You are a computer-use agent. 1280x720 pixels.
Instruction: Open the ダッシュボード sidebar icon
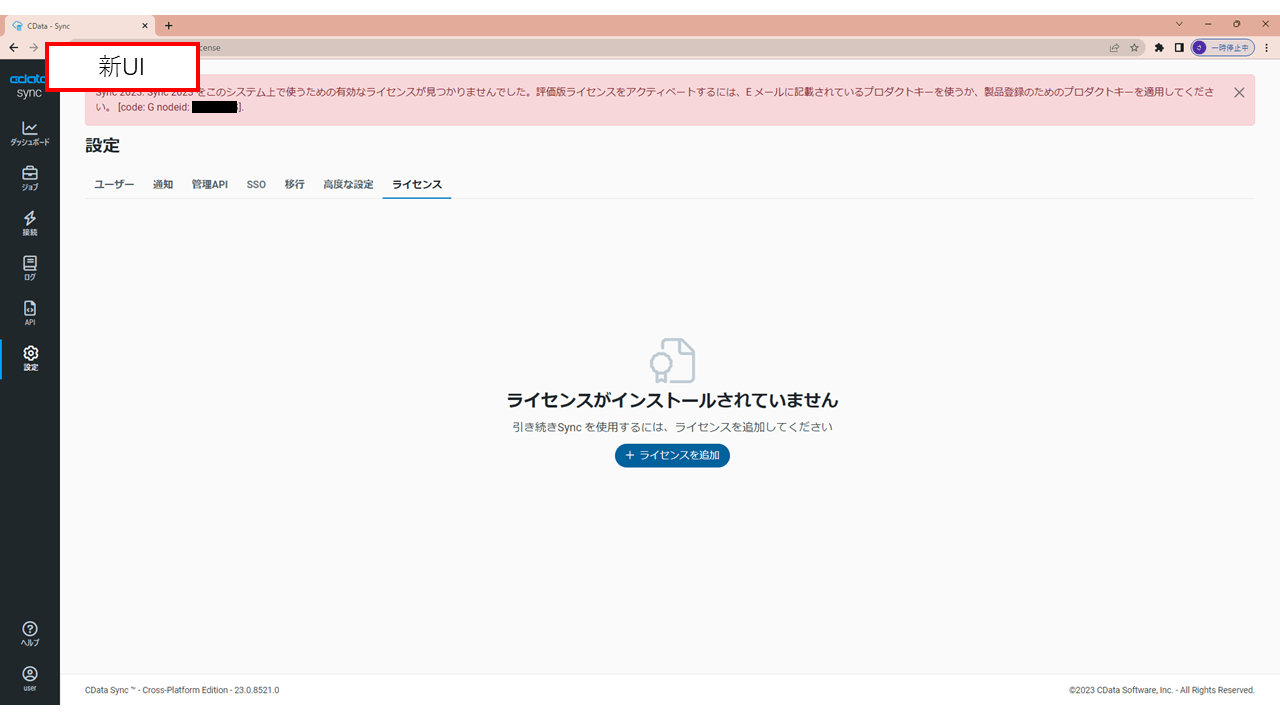pos(30,133)
